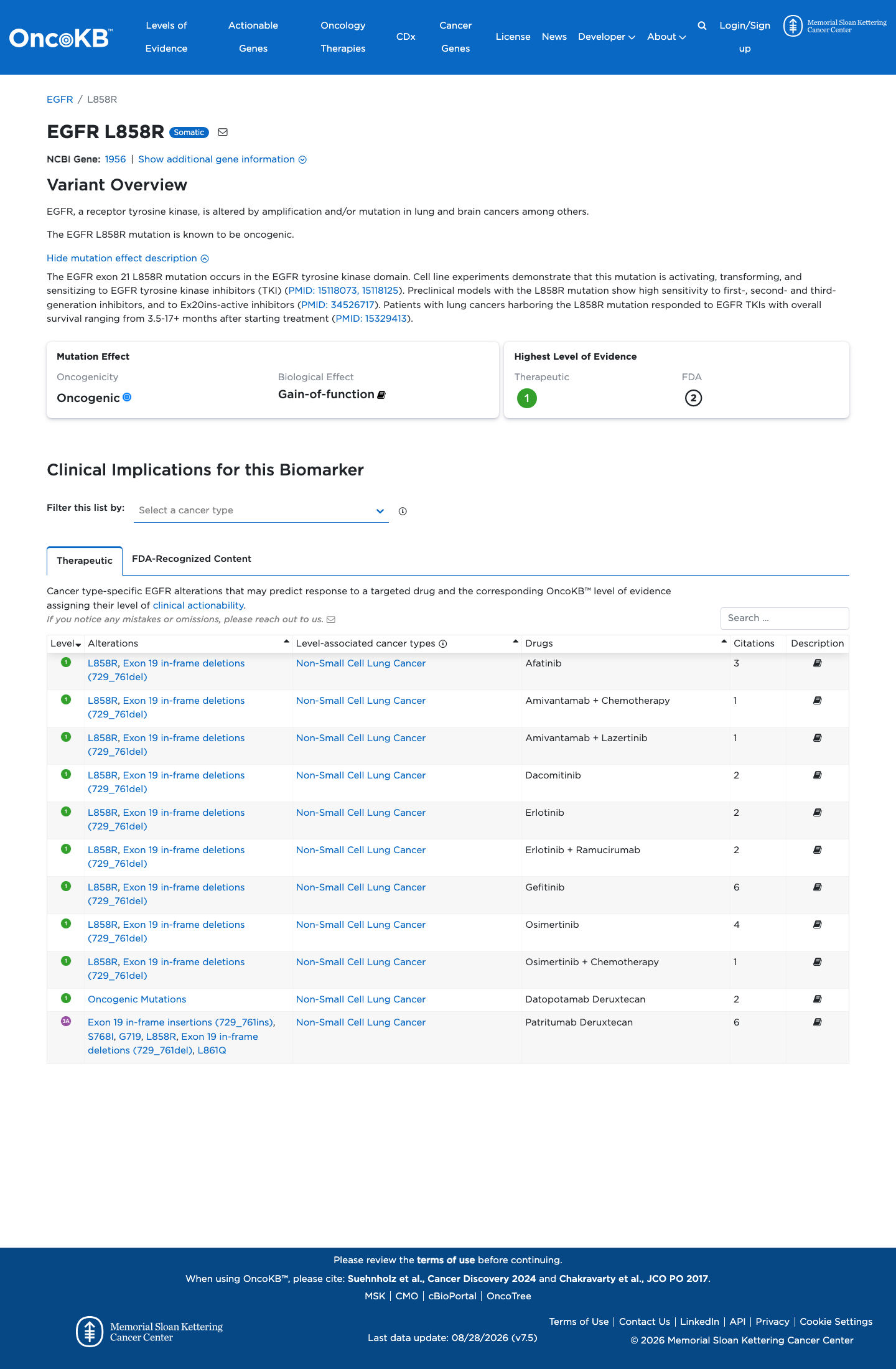The width and height of the screenshot is (896, 1369).
Task: Click the envelope icon beside EGFR L858R
Action: pos(223,132)
